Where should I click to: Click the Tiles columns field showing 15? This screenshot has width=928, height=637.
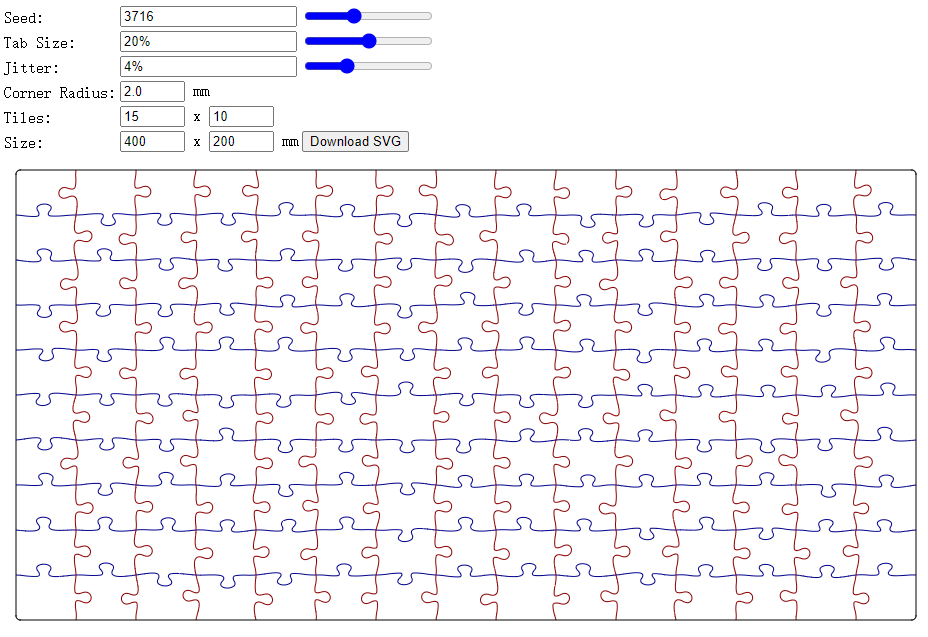pos(153,117)
